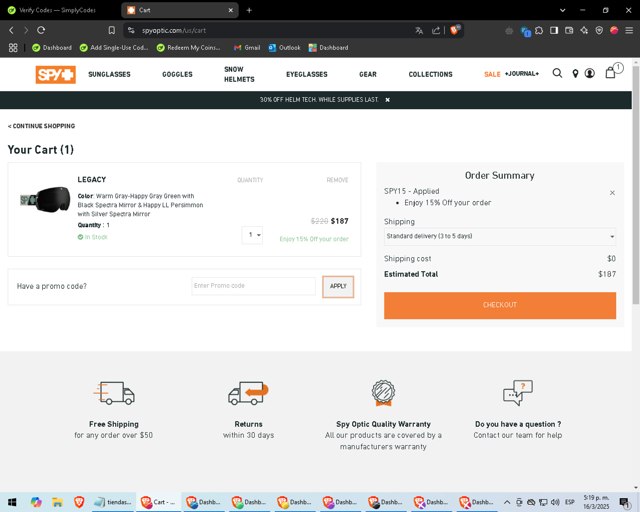
Task: Open the Collections menu
Action: pos(430,74)
